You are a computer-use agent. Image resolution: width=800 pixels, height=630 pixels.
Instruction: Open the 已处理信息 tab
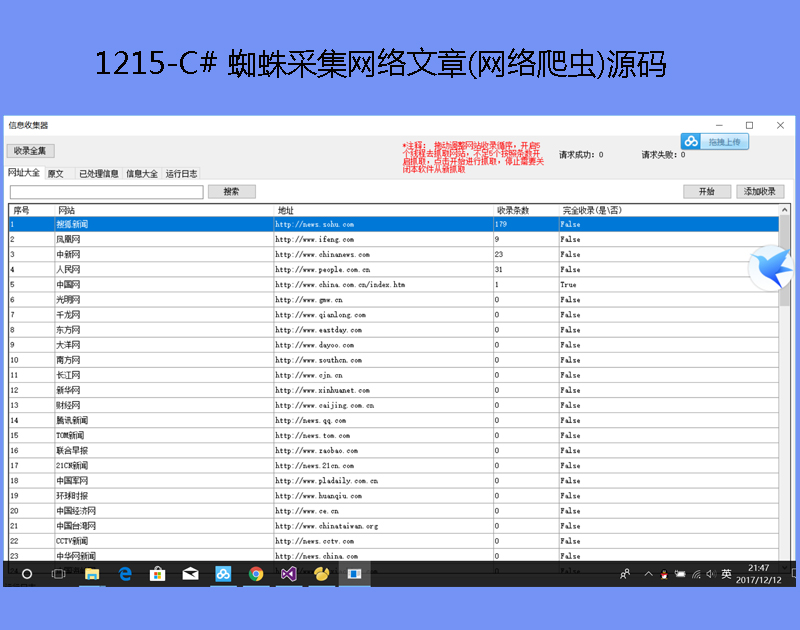[99, 174]
